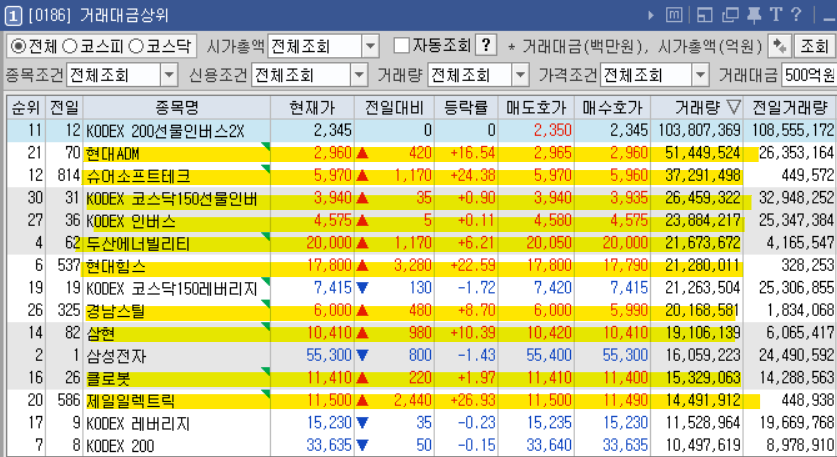
Task: Select the 제일일렉트릭 stock name
Action: (x=130, y=401)
